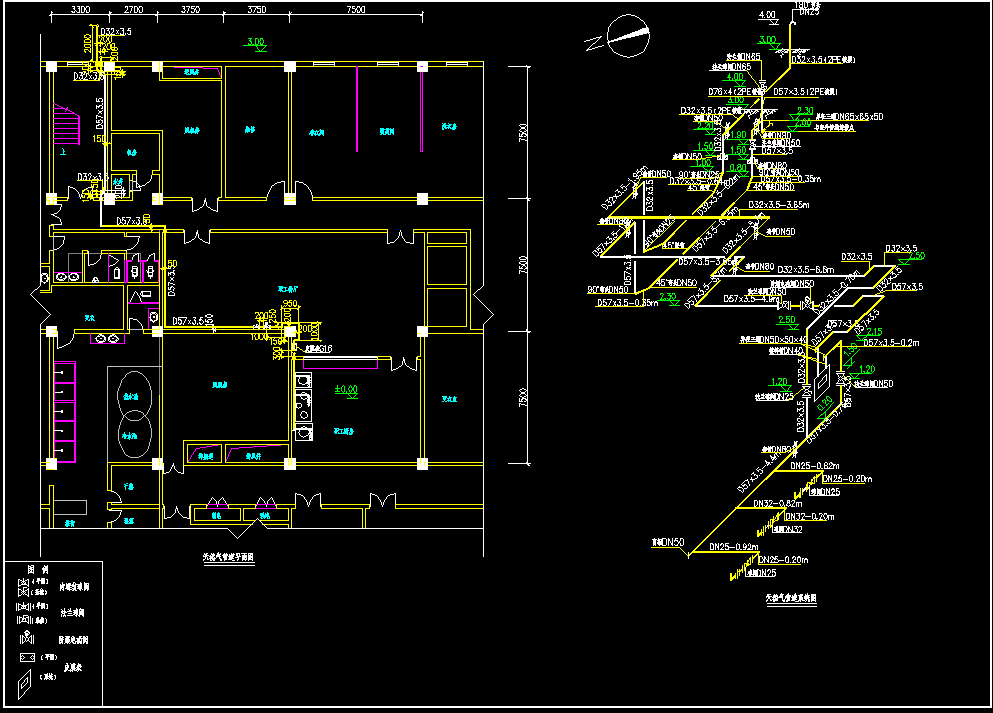This screenshot has width=993, height=713.
Task: Select the underlined floor plan title
Action: click(x=229, y=558)
